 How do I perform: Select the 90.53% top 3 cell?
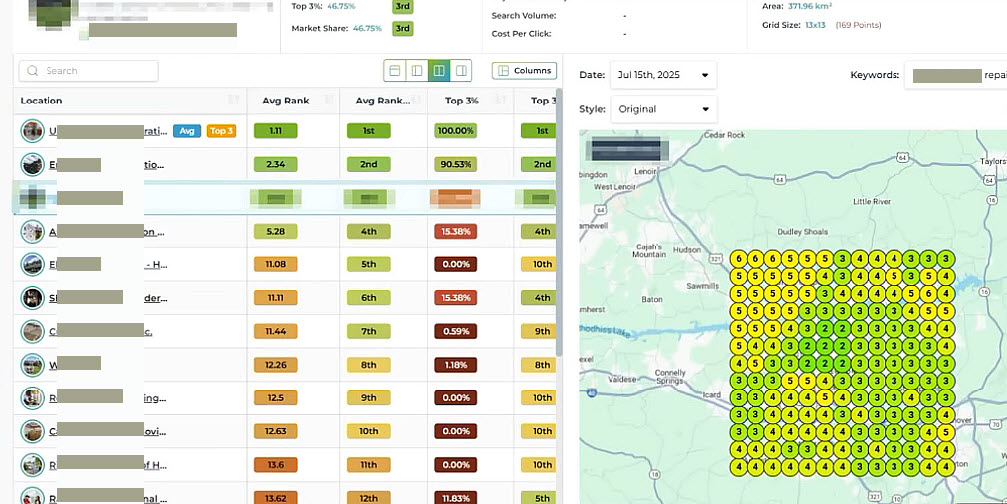point(455,164)
